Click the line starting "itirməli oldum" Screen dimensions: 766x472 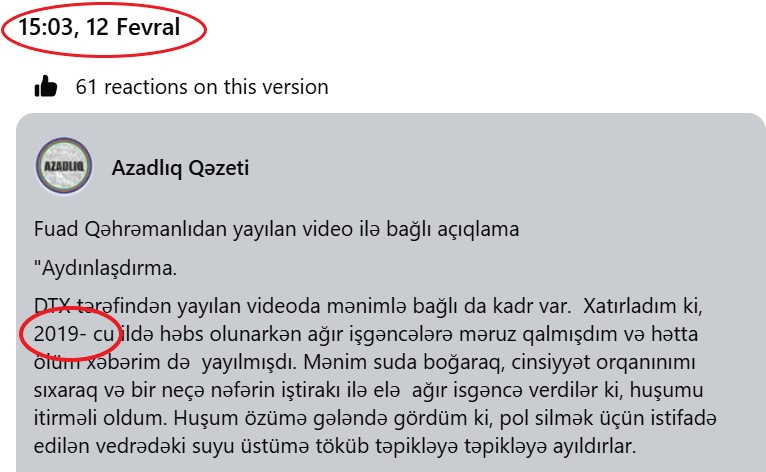(375, 418)
